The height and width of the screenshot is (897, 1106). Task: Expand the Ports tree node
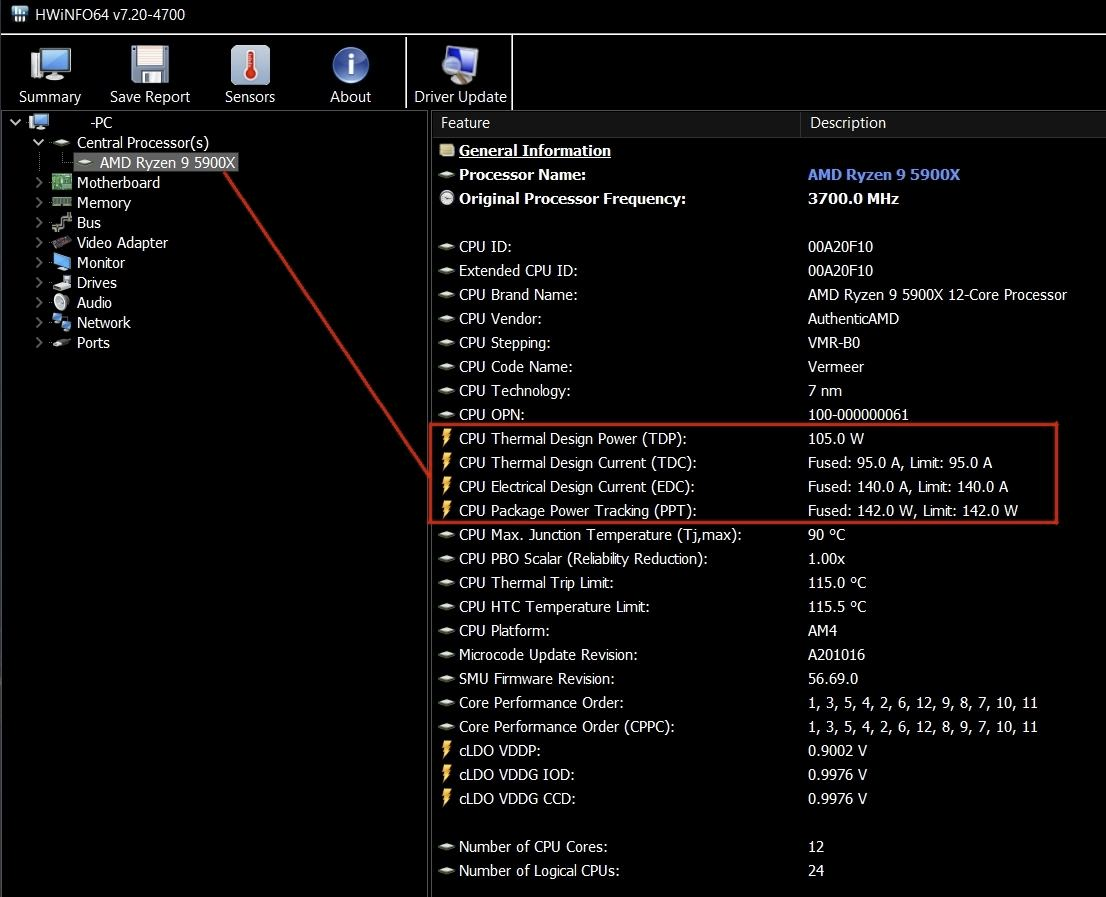tap(39, 343)
